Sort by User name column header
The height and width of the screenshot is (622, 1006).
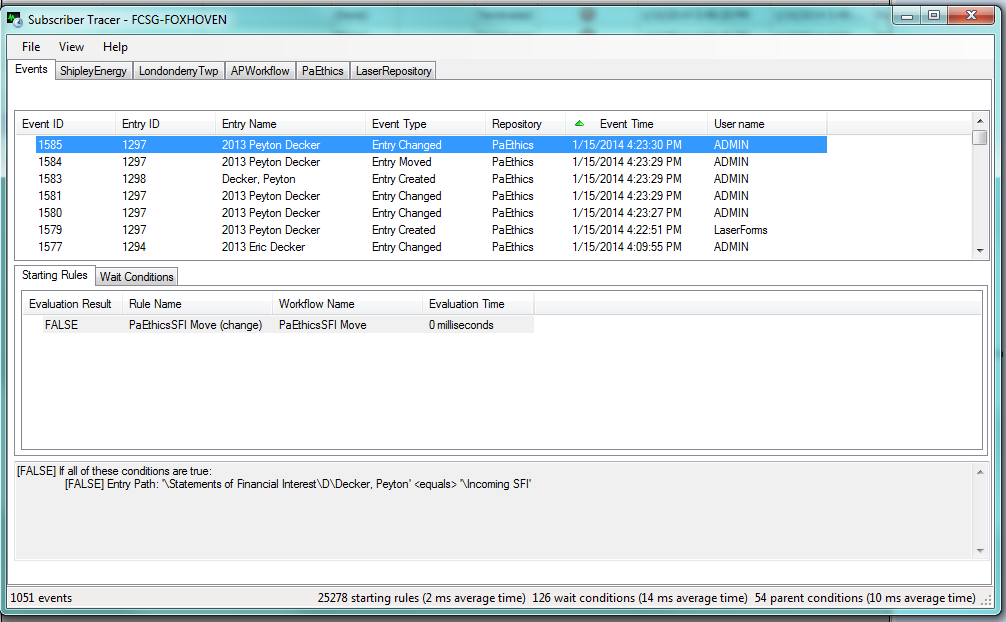click(x=767, y=124)
